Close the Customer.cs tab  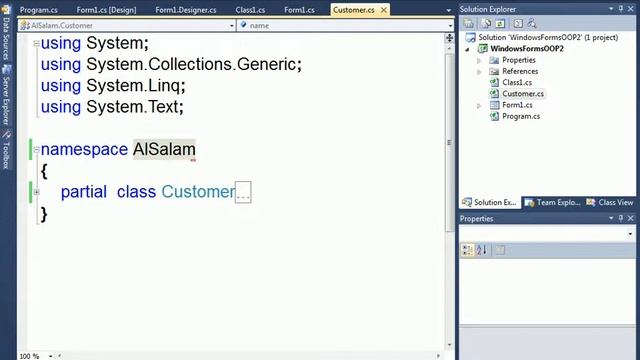384,10
